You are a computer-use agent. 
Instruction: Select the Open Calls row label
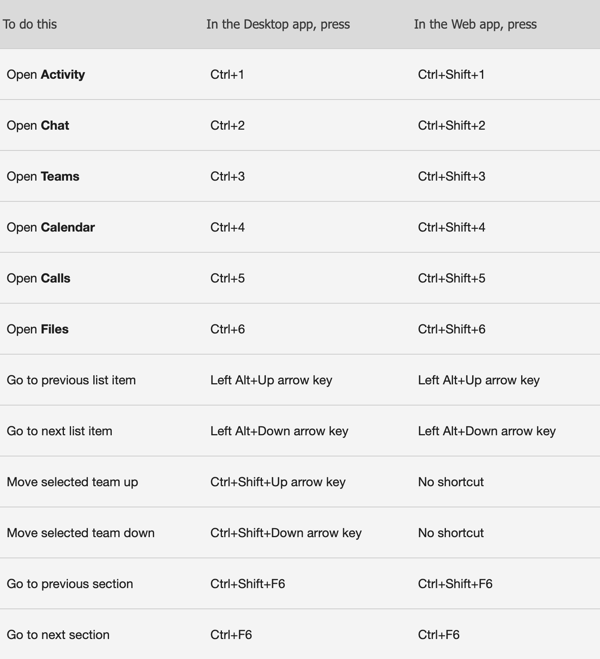coord(38,278)
